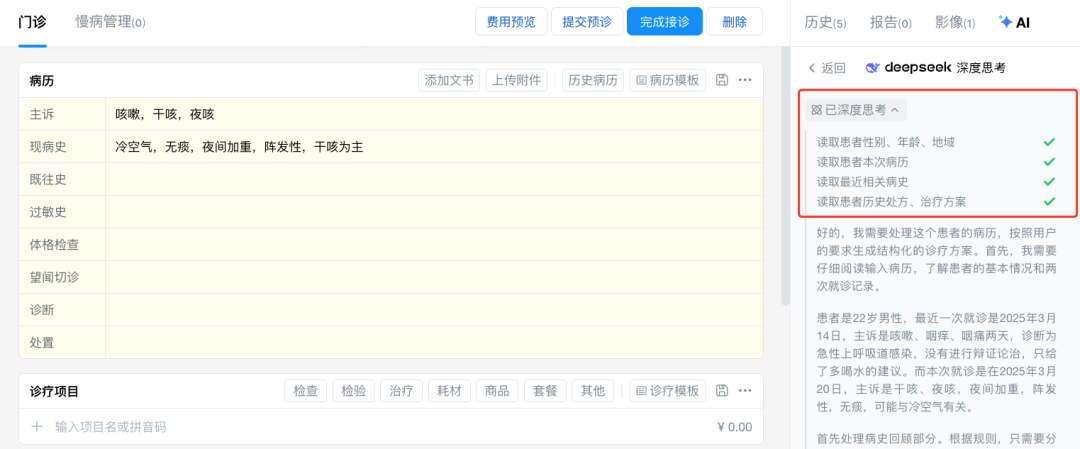The image size is (1080, 449).
Task: Add a 耗材 item
Action: tap(449, 391)
